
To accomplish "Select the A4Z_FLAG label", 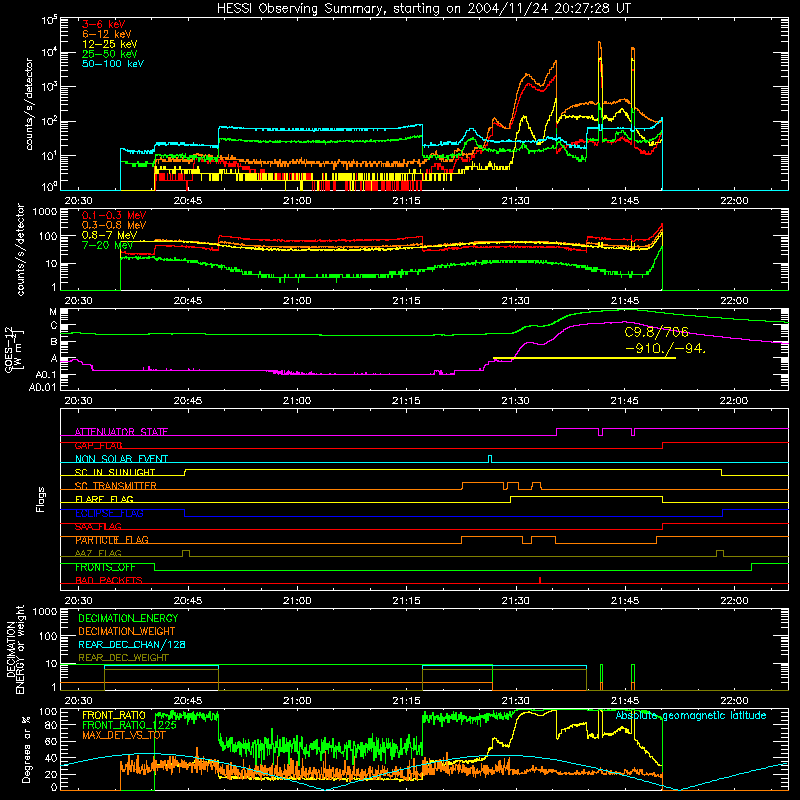I will click(x=98, y=553).
